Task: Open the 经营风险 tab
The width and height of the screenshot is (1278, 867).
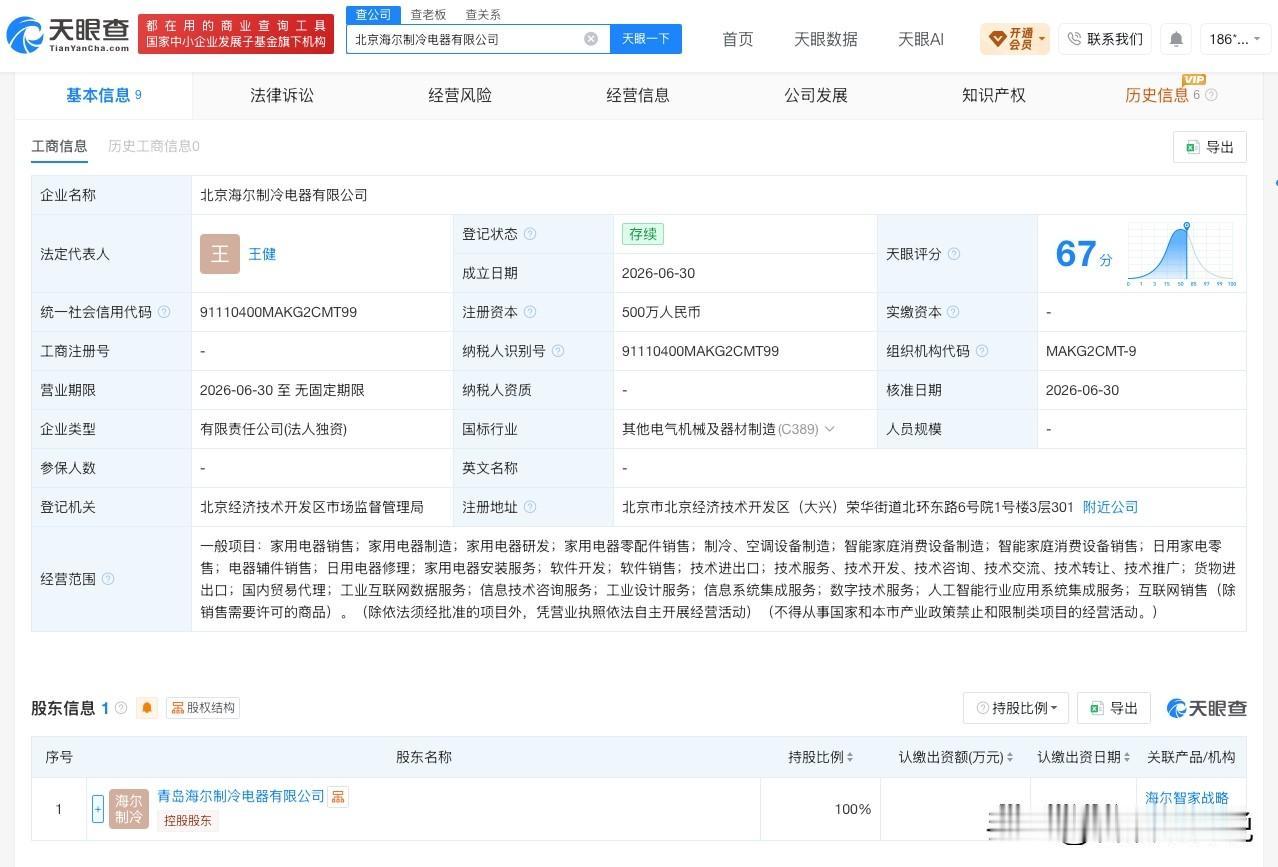Action: (460, 95)
